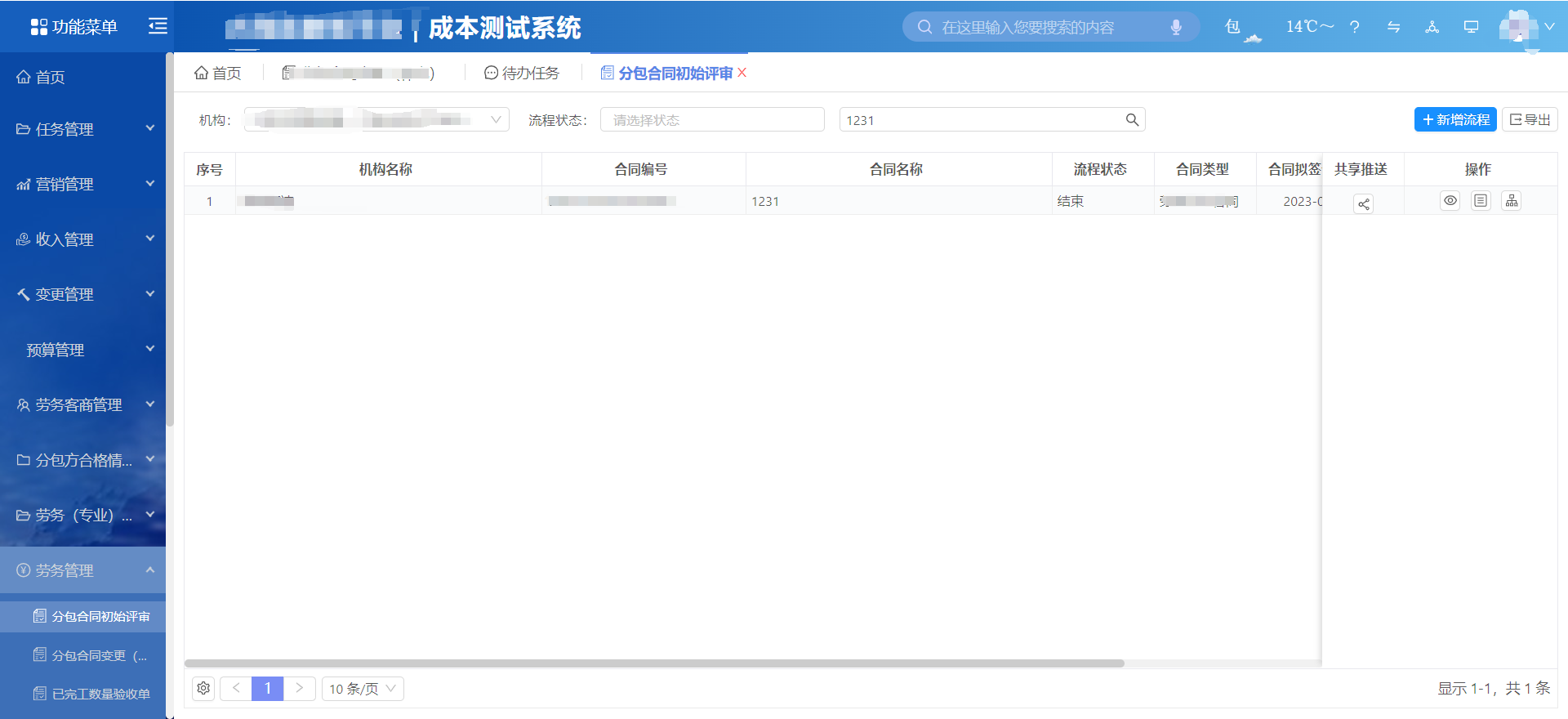Open the 10 条/页 page size dropdown
Viewport: 1568px width, 719px height.
[x=363, y=688]
